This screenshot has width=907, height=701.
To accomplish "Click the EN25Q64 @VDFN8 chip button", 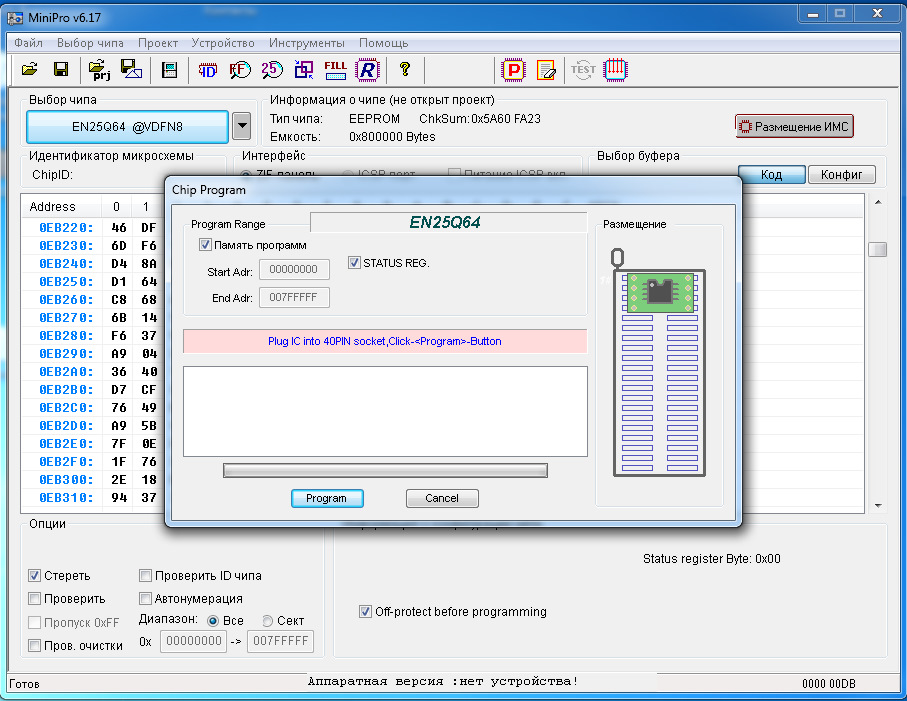I will click(x=127, y=127).
